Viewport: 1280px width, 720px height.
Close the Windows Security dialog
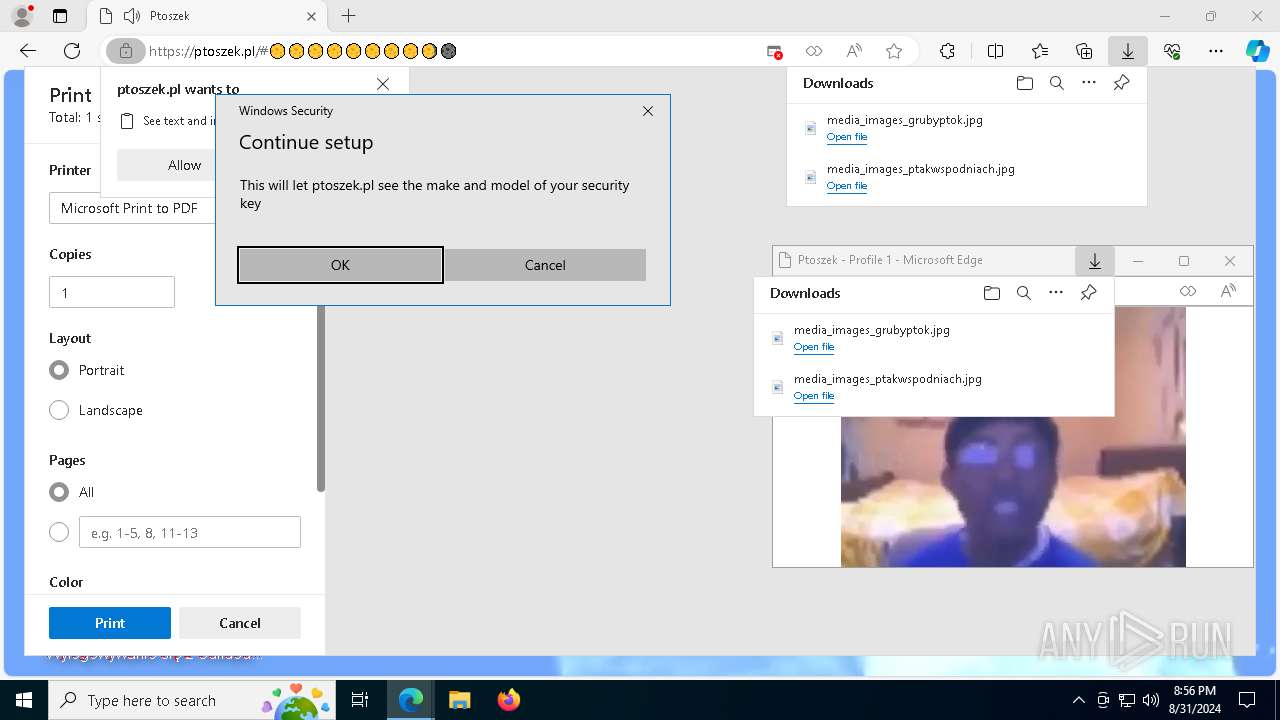click(x=648, y=111)
